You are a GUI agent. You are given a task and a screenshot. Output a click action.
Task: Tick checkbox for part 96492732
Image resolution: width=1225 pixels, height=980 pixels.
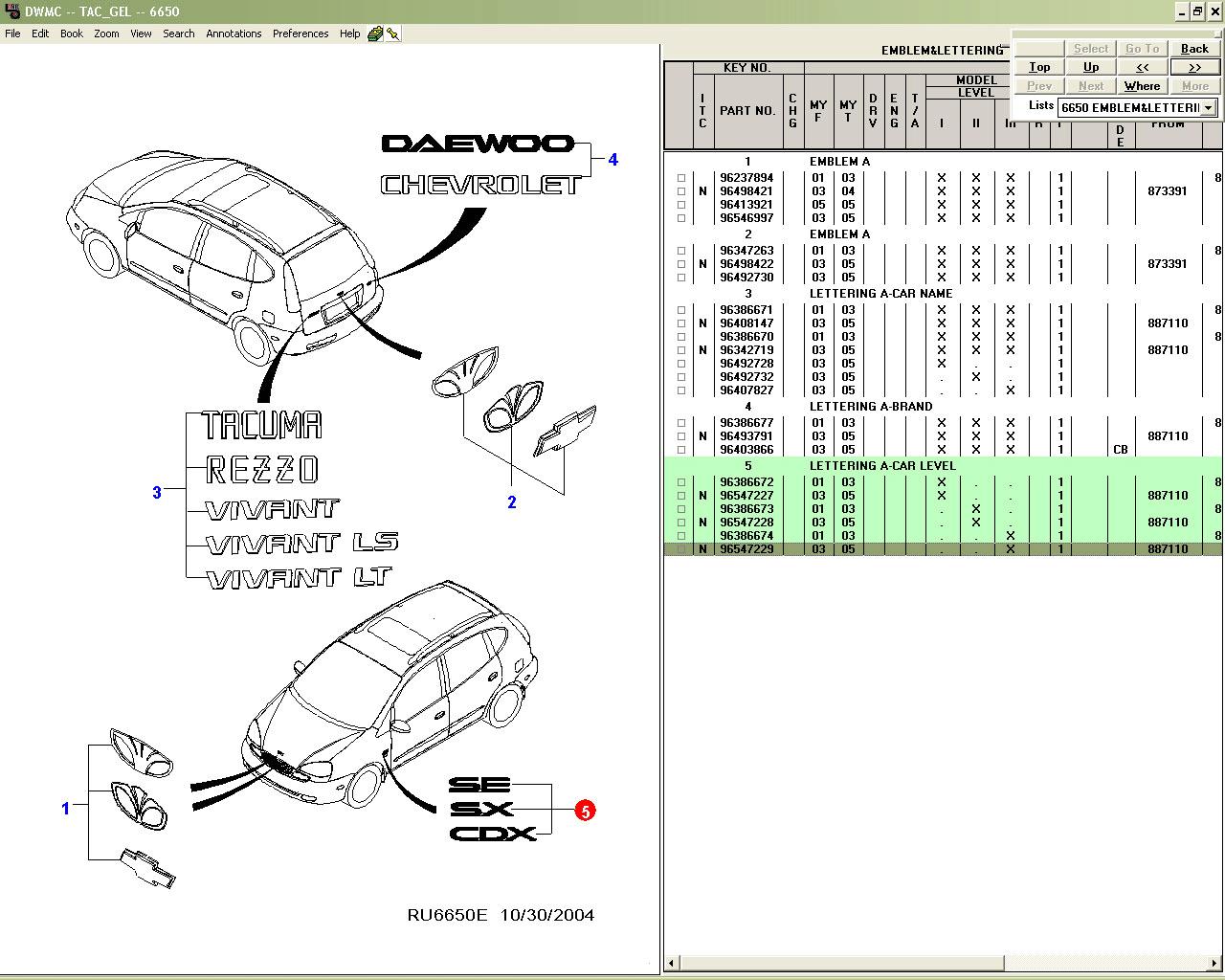coord(681,377)
